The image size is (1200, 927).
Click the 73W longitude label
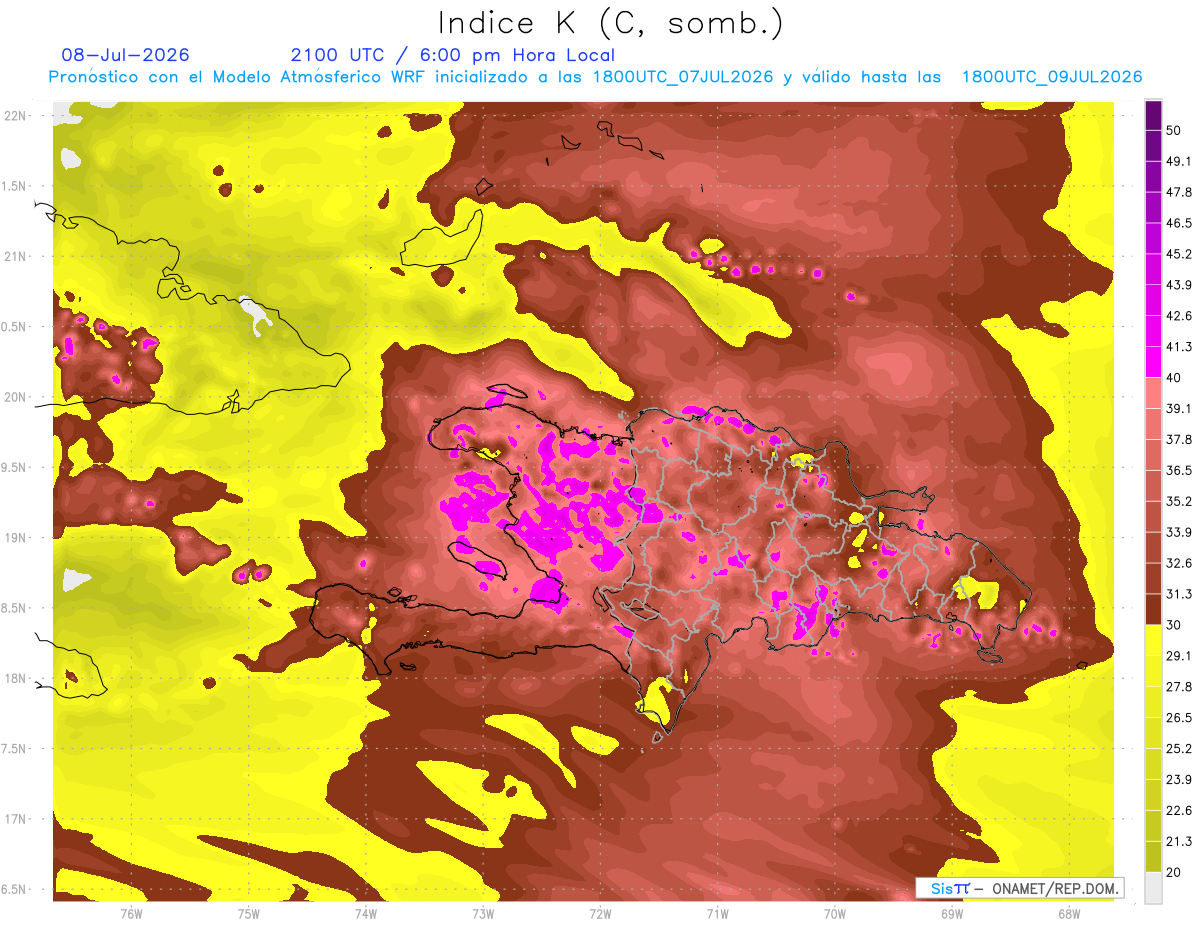[x=483, y=913]
